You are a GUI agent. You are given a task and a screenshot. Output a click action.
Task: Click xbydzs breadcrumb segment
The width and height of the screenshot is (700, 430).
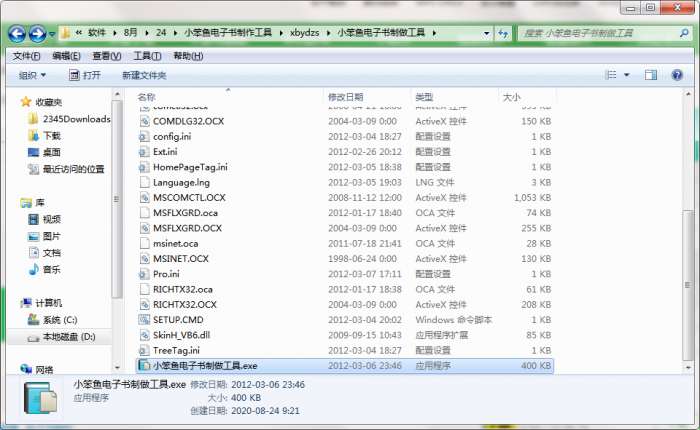click(304, 33)
